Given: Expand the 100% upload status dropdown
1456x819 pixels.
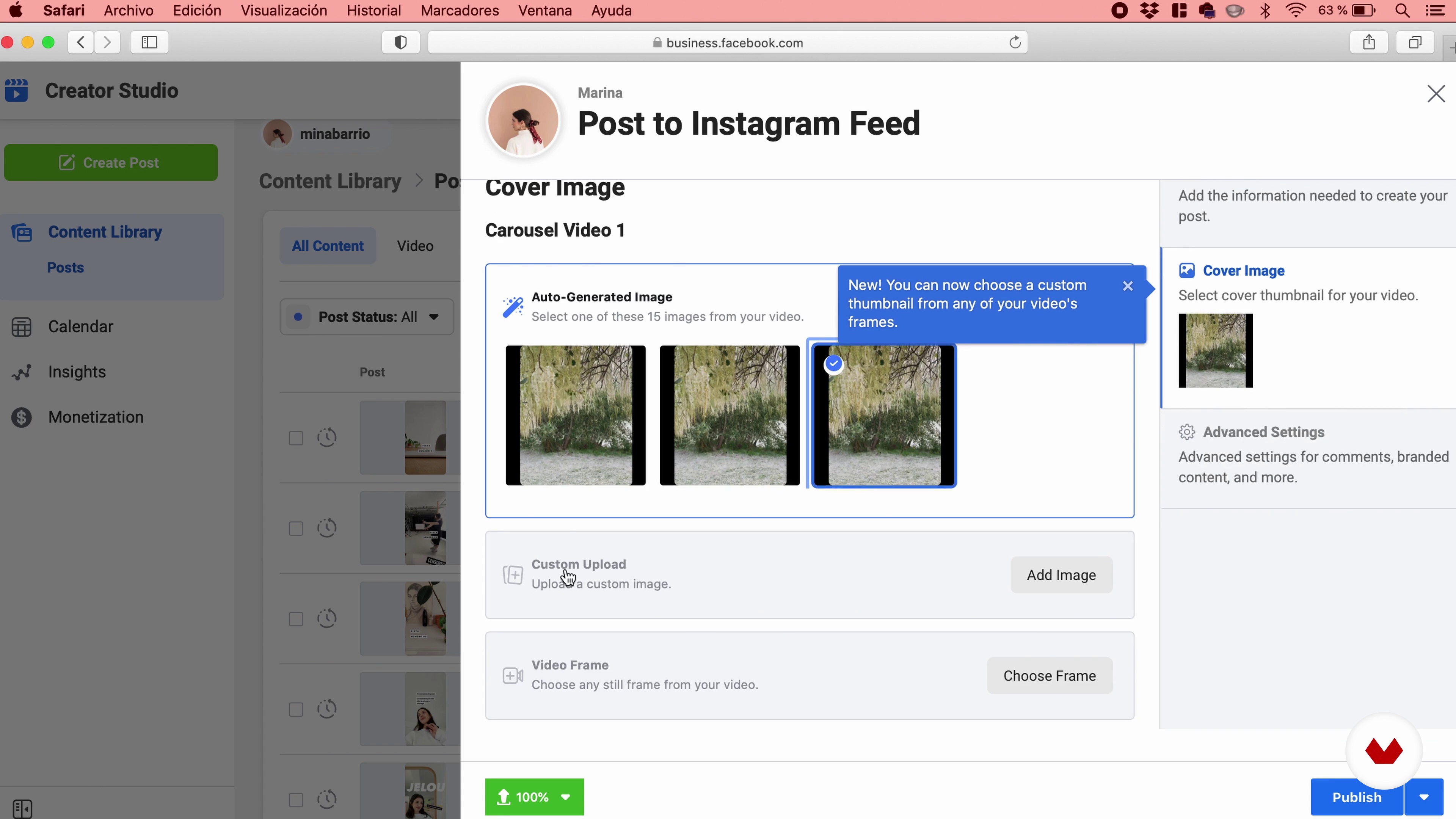Looking at the screenshot, I should pos(565,797).
